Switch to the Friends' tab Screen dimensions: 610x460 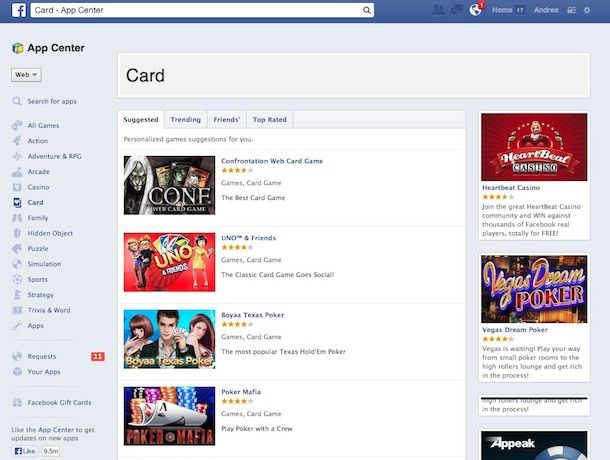click(227, 119)
